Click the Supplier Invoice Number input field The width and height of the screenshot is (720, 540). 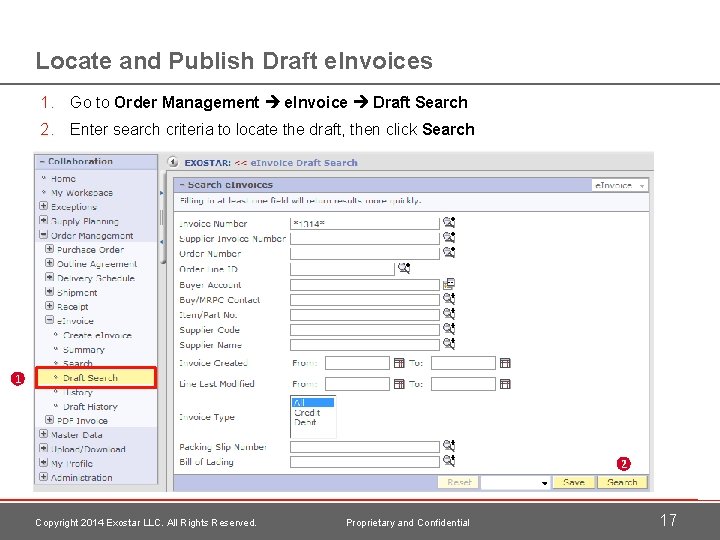(365, 238)
